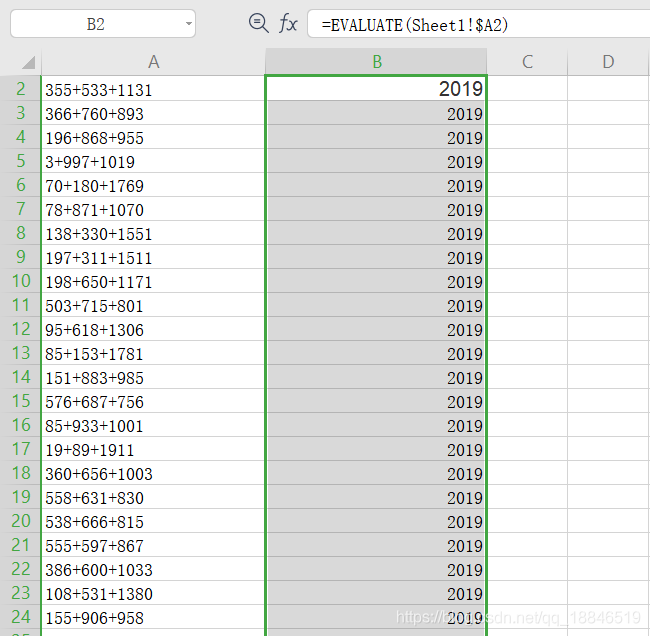Click empty cell D6

click(608, 185)
